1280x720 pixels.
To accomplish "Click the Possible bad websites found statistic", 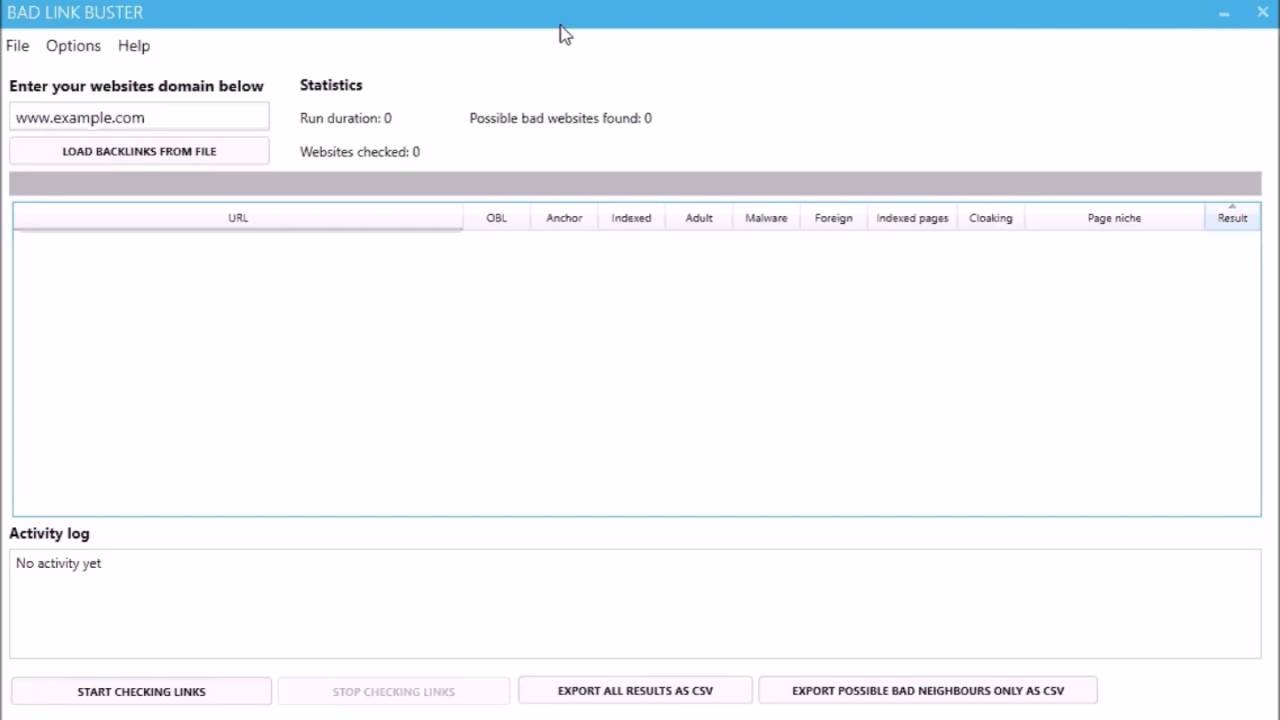I will 561,118.
